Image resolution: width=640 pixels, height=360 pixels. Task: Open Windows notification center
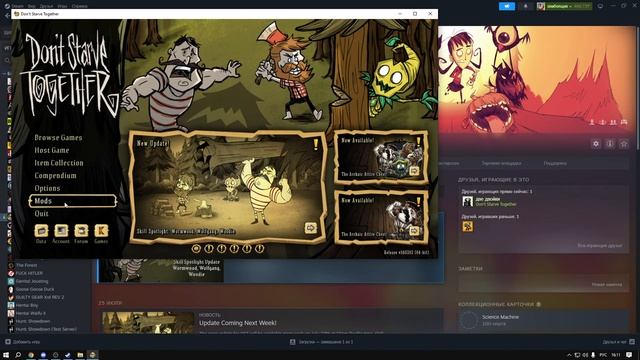point(629,355)
